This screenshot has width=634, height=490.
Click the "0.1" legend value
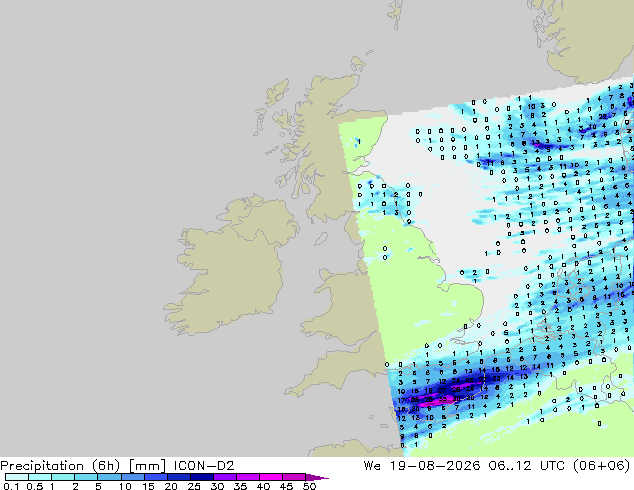pos(11,486)
